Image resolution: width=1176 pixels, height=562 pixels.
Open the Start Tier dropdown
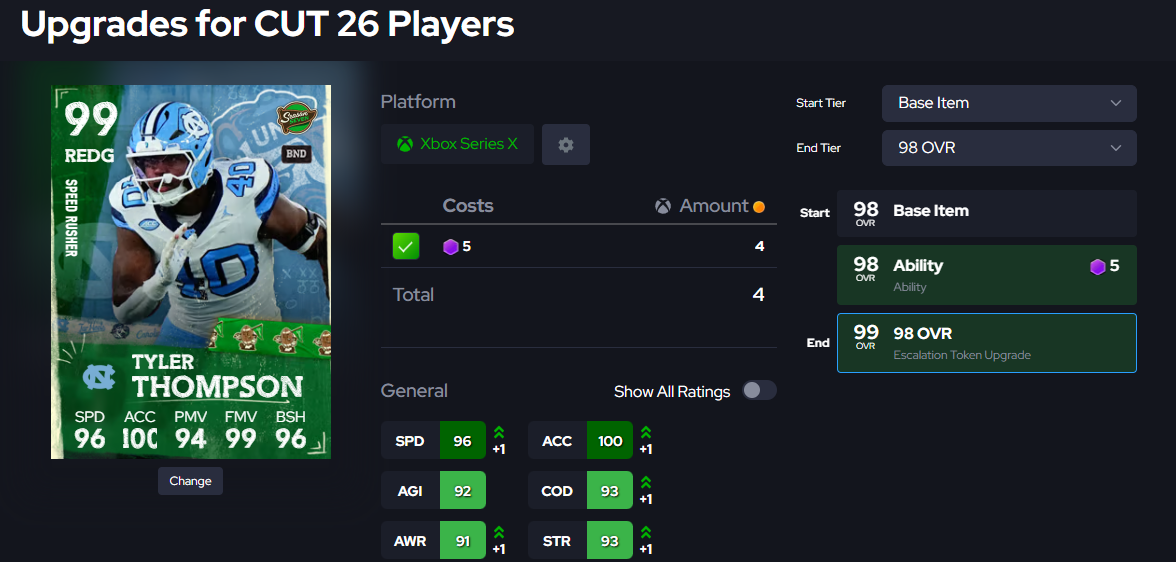click(x=1009, y=103)
